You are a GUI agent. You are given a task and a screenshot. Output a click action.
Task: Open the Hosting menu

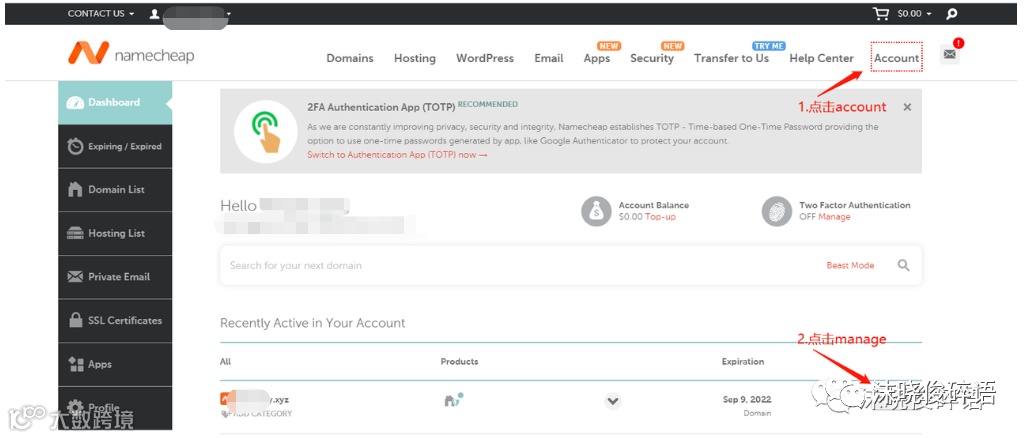click(x=414, y=58)
